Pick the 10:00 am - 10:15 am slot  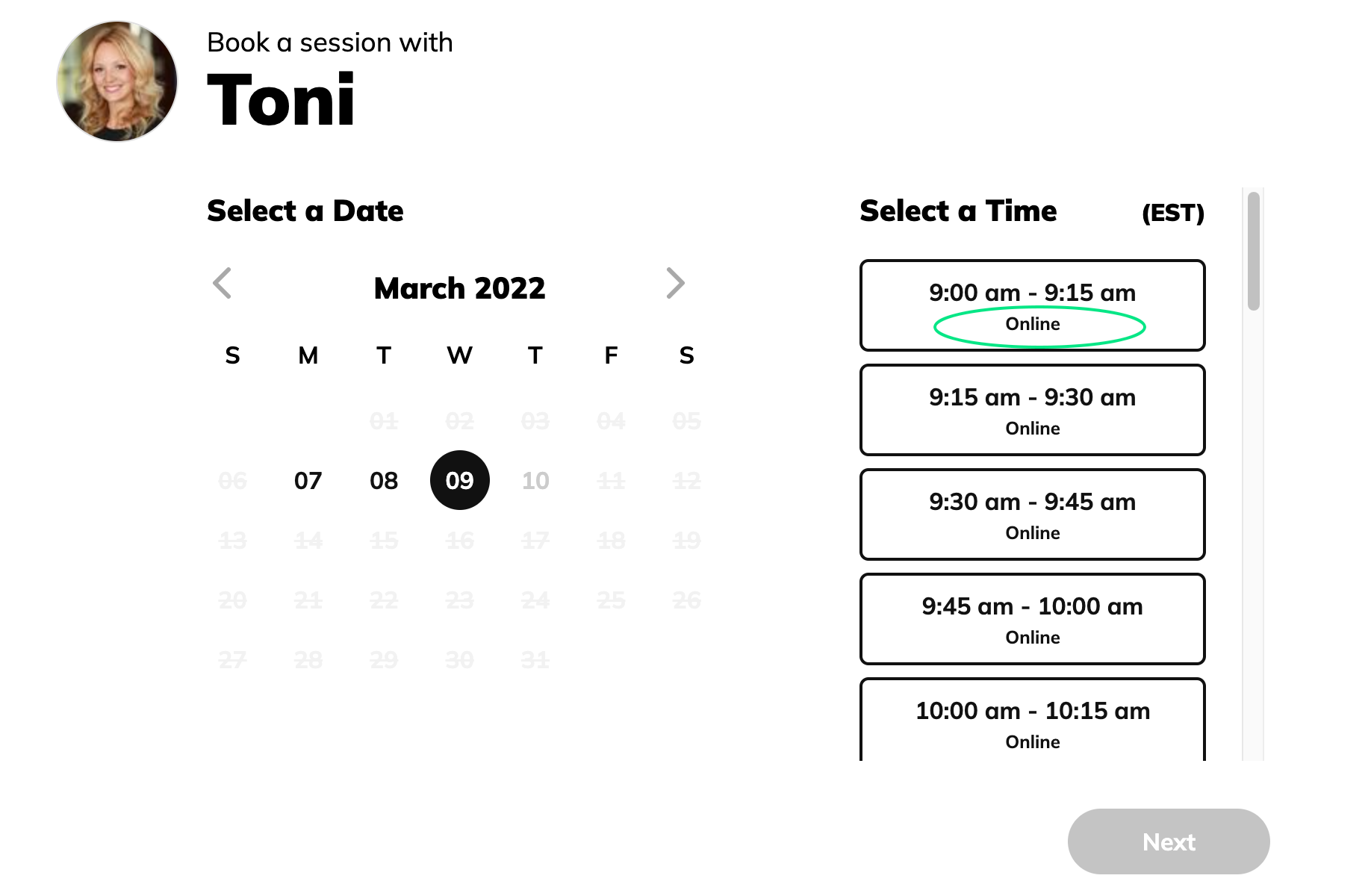(1032, 721)
